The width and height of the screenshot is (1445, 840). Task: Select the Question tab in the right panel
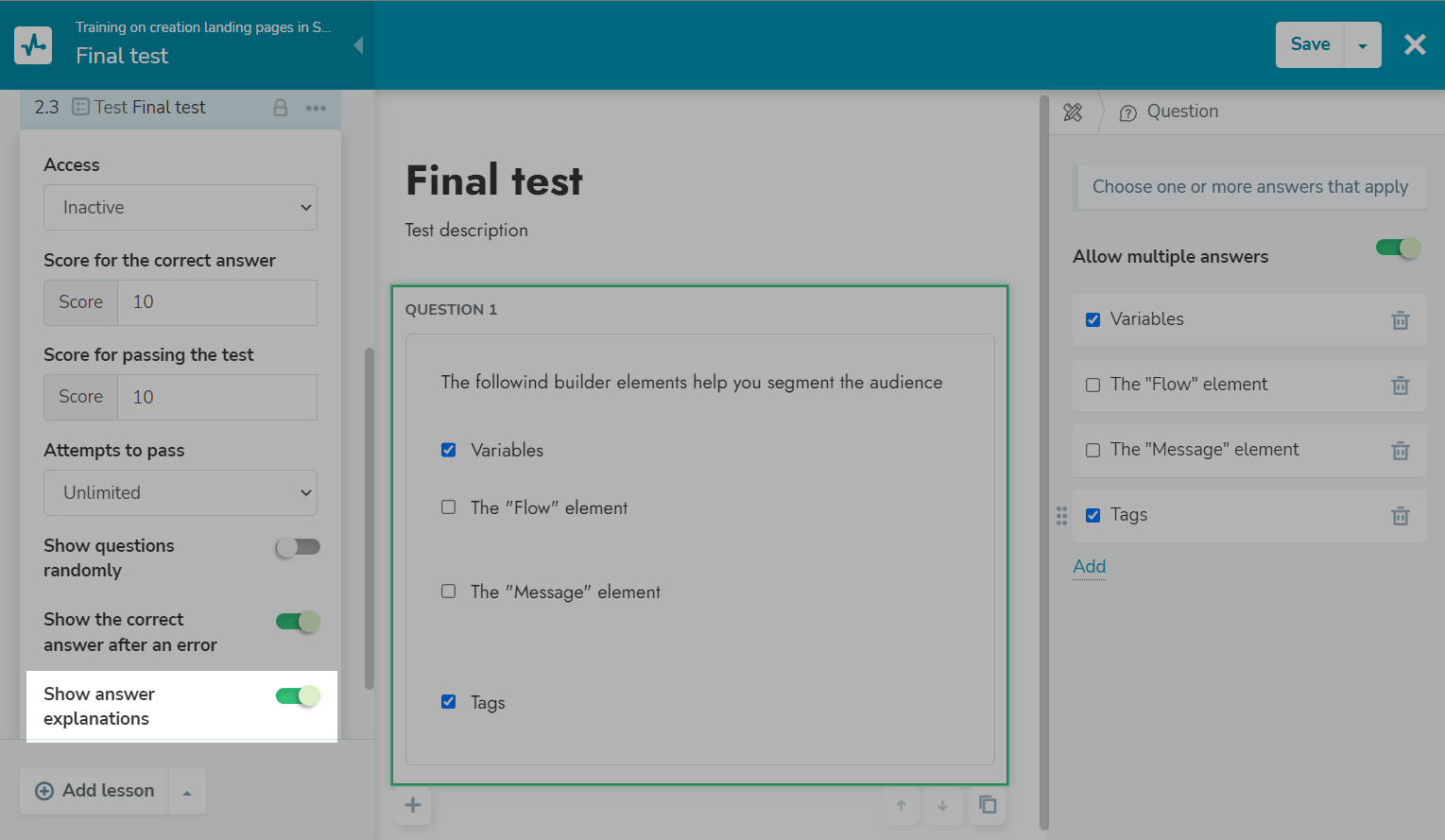1169,112
